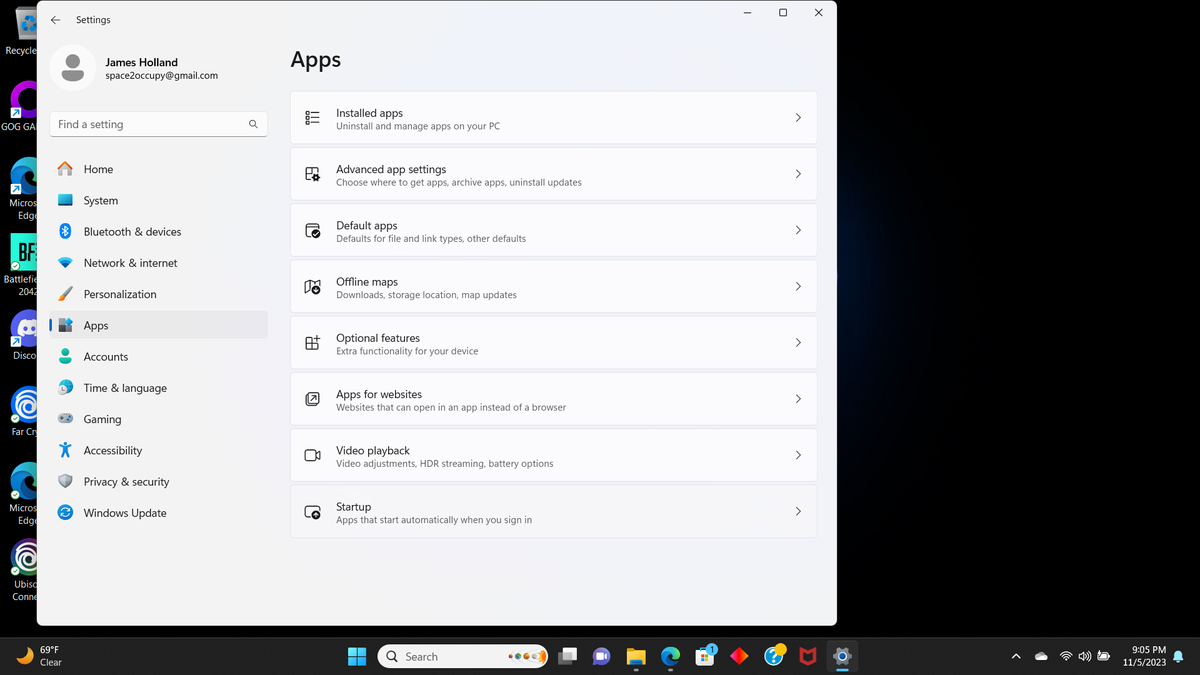
Task: Select the Bluetooth & devices sidebar icon
Action: pos(64,231)
